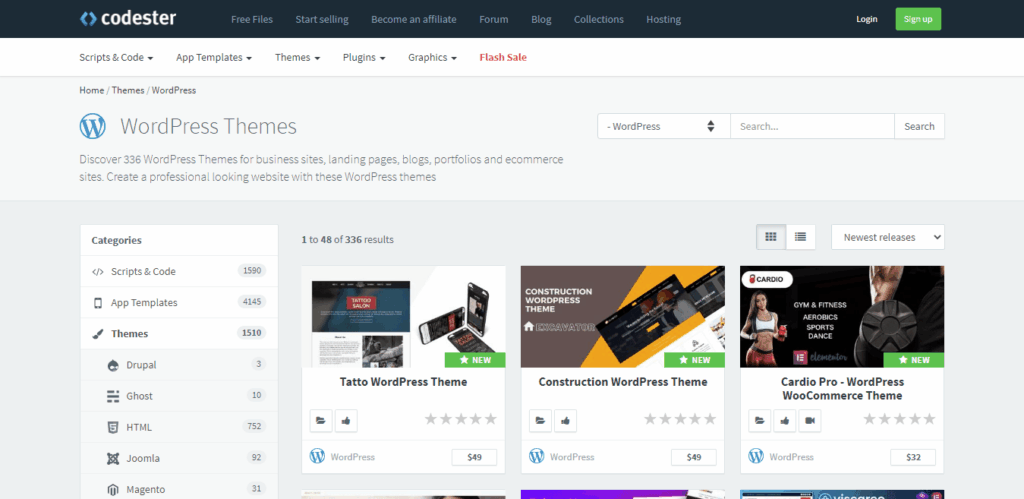Click the thumbs-up icon on Tatto WordPress Theme

[344, 420]
